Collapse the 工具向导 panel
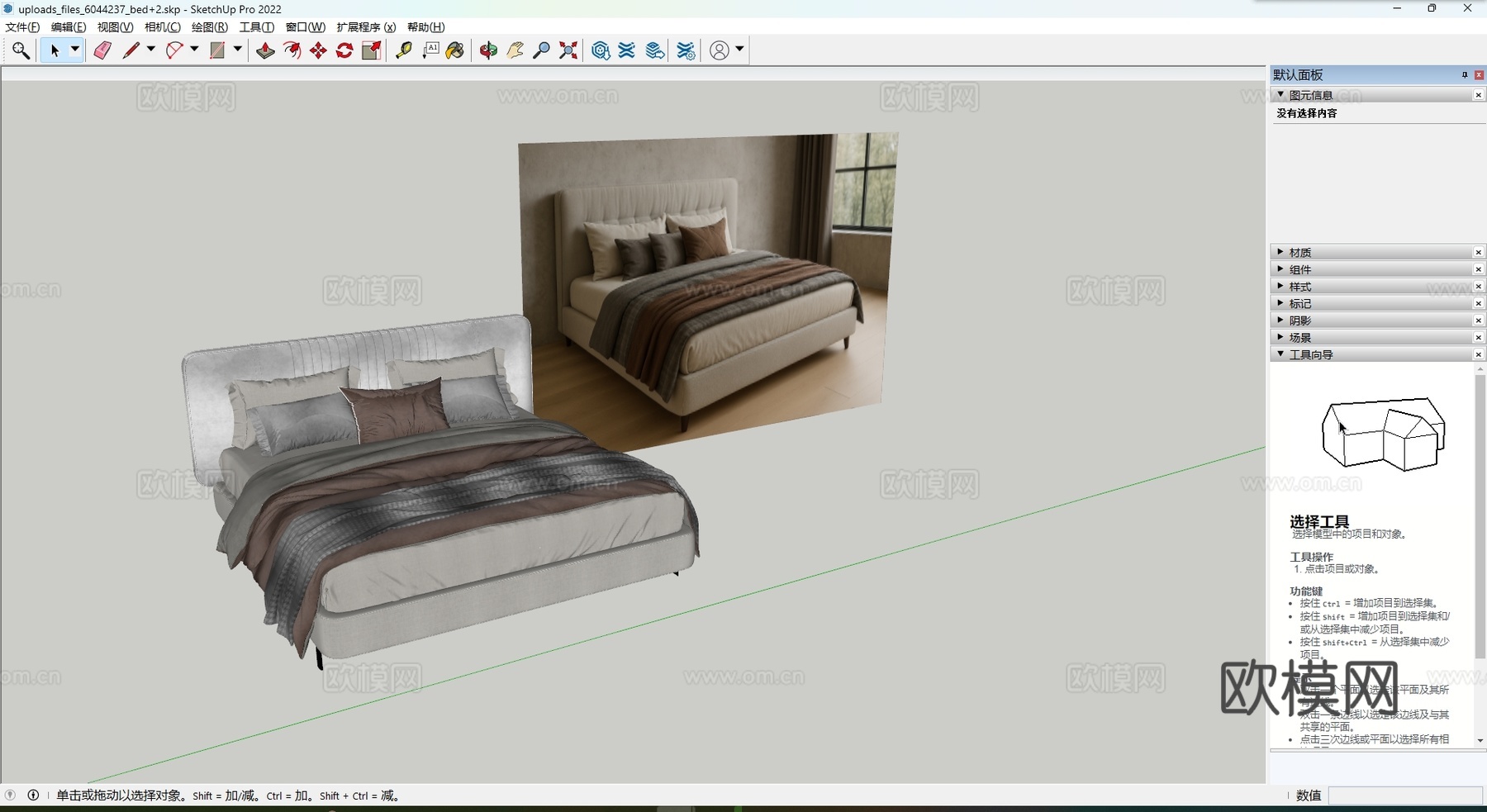Image resolution: width=1487 pixels, height=812 pixels. click(1280, 354)
